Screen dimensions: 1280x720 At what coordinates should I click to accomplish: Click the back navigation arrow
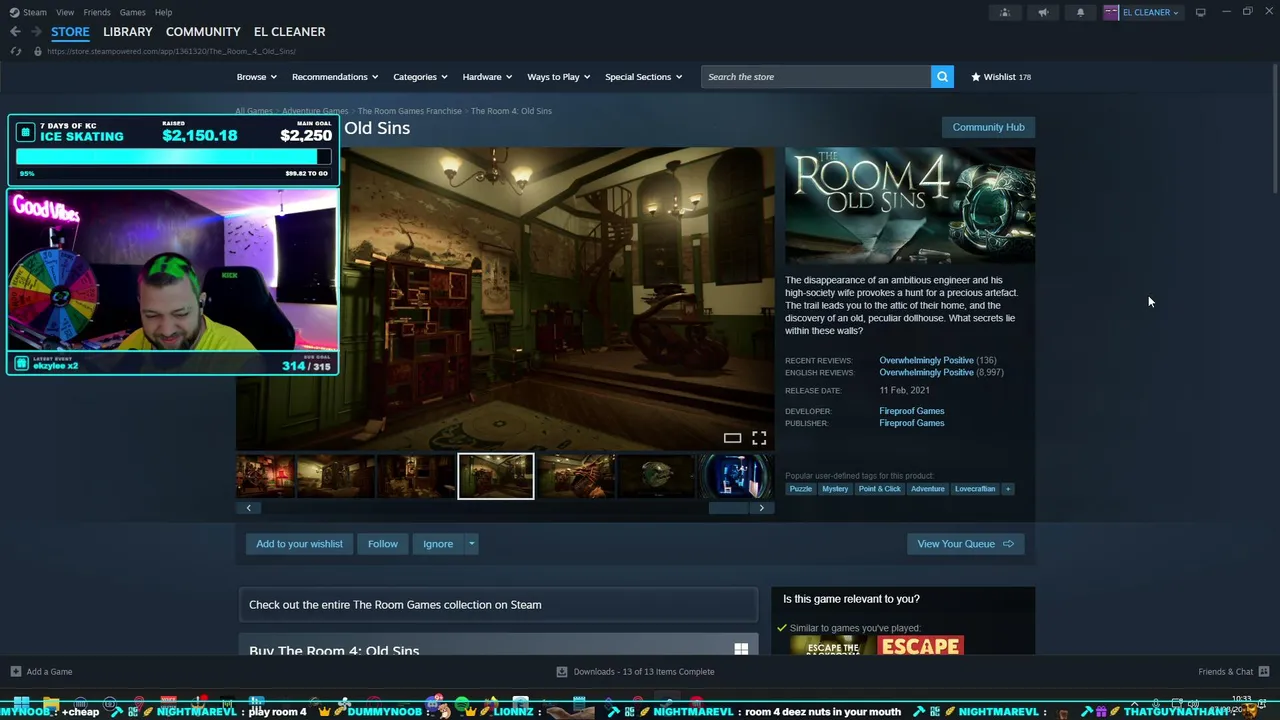15,32
